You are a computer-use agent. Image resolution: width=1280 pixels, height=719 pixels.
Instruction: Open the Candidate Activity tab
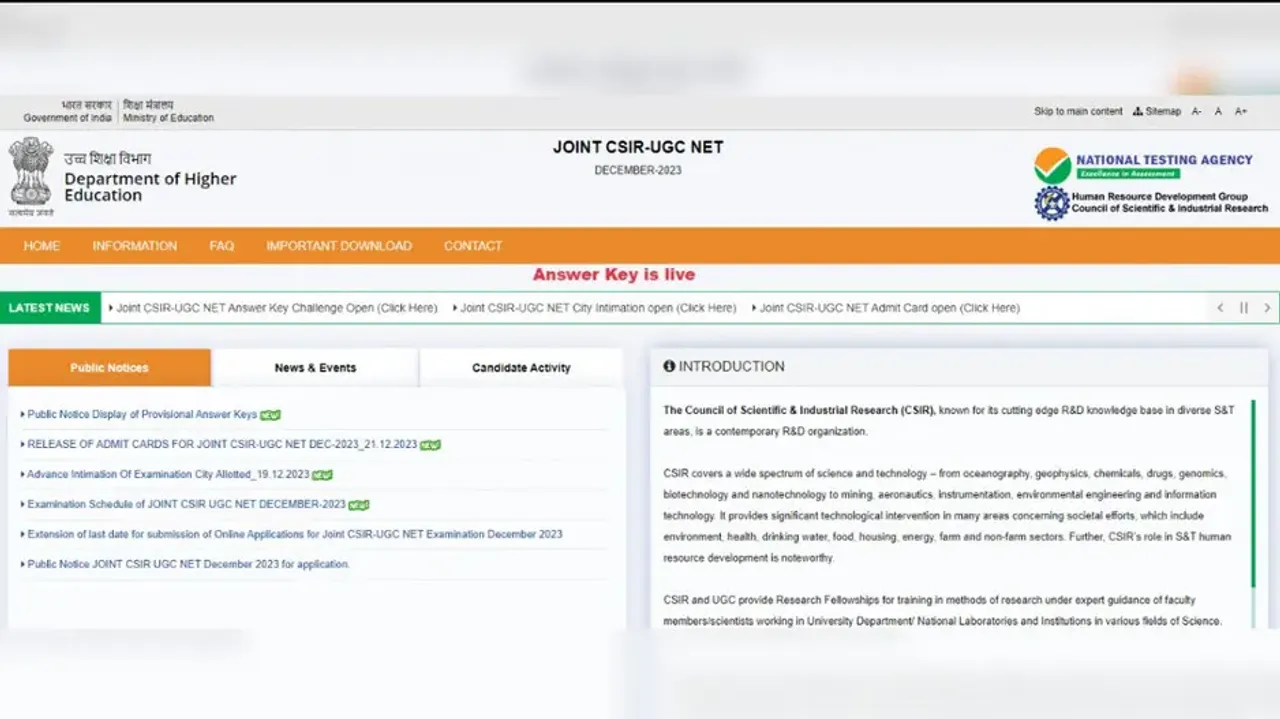click(520, 367)
